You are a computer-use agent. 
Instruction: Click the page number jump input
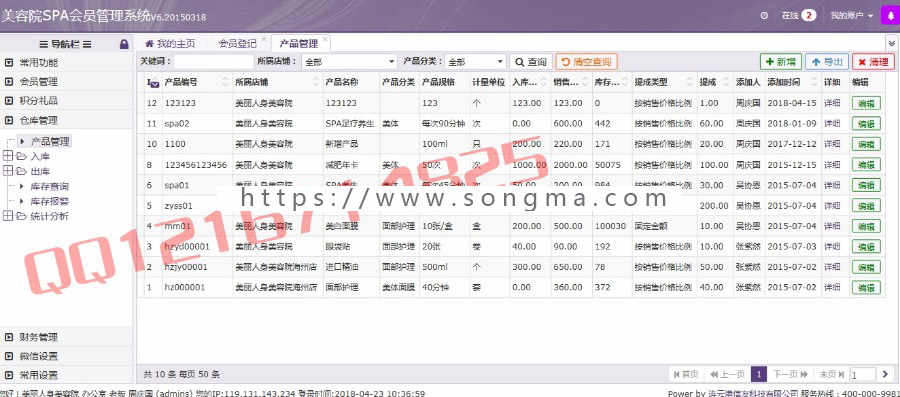[863, 375]
